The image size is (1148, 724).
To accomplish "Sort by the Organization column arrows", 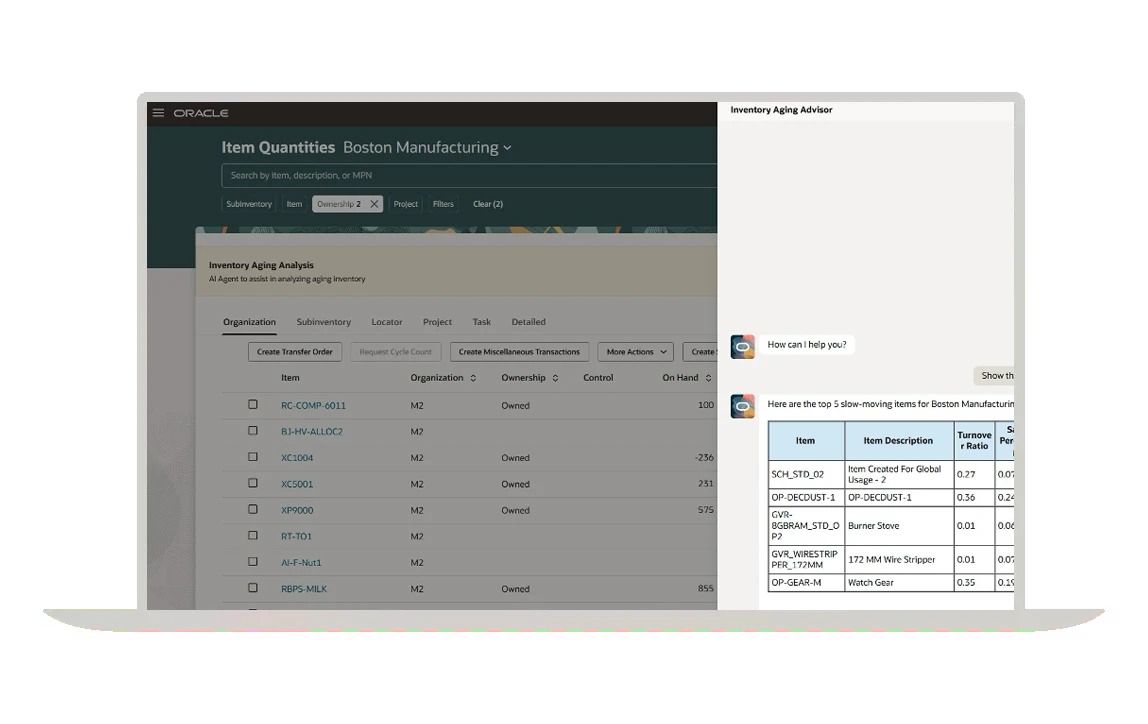I will (x=473, y=379).
